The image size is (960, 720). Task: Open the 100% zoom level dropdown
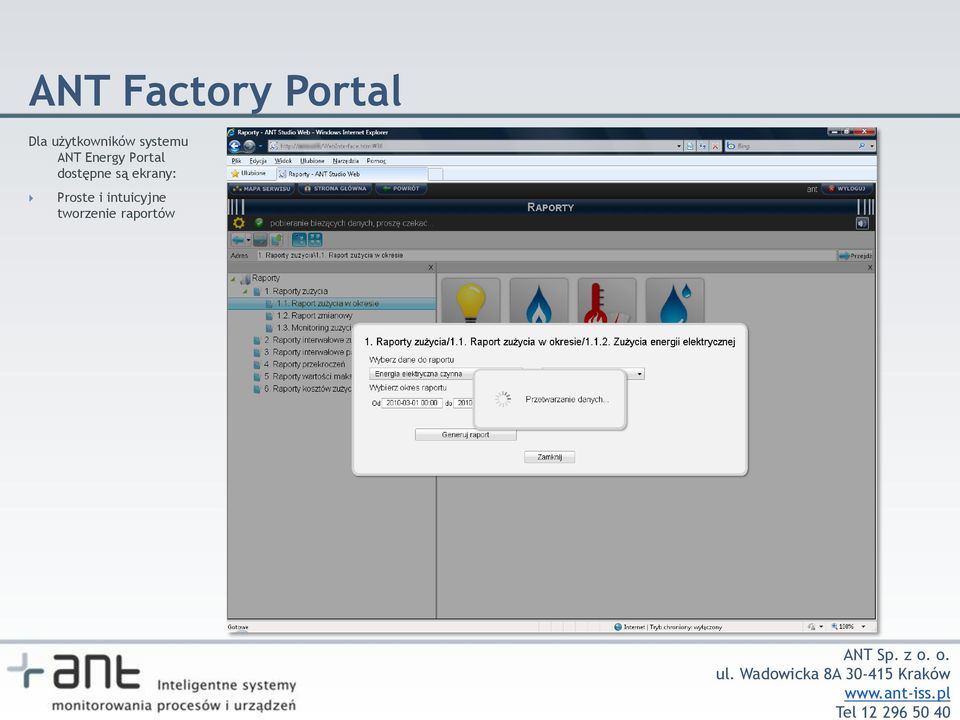pyautogui.click(x=863, y=627)
